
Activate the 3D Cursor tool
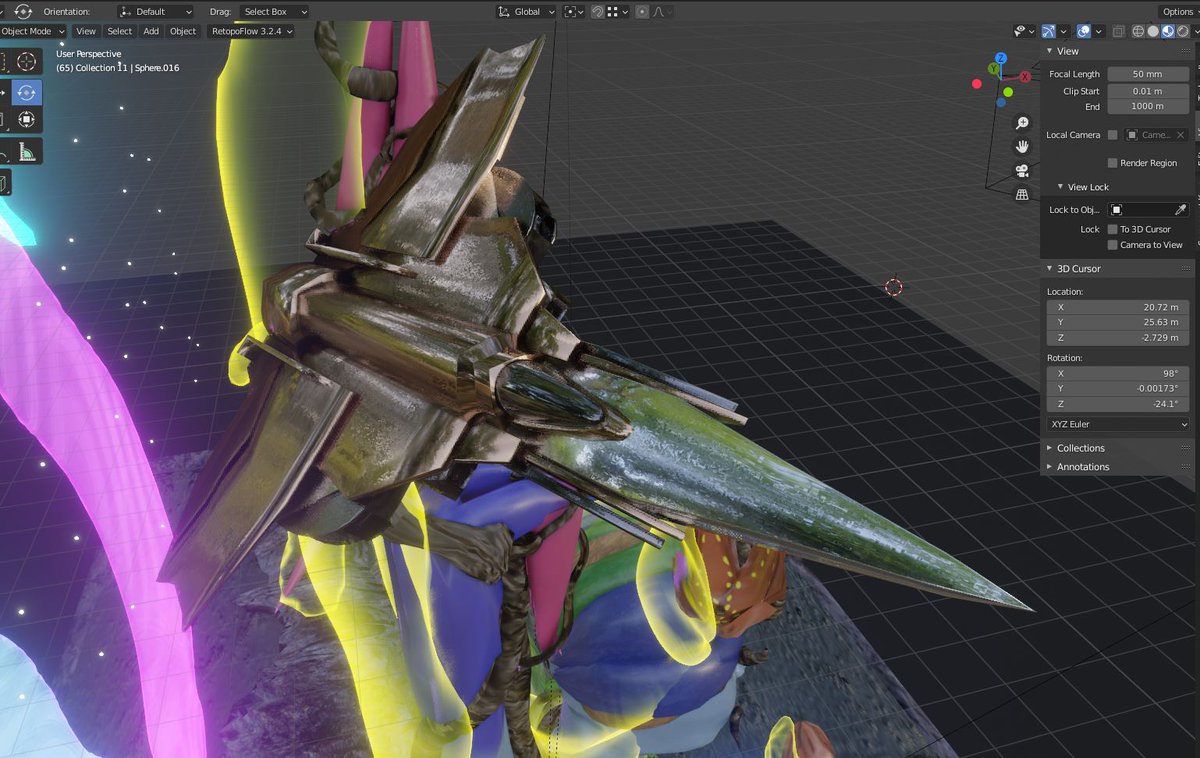tap(25, 61)
